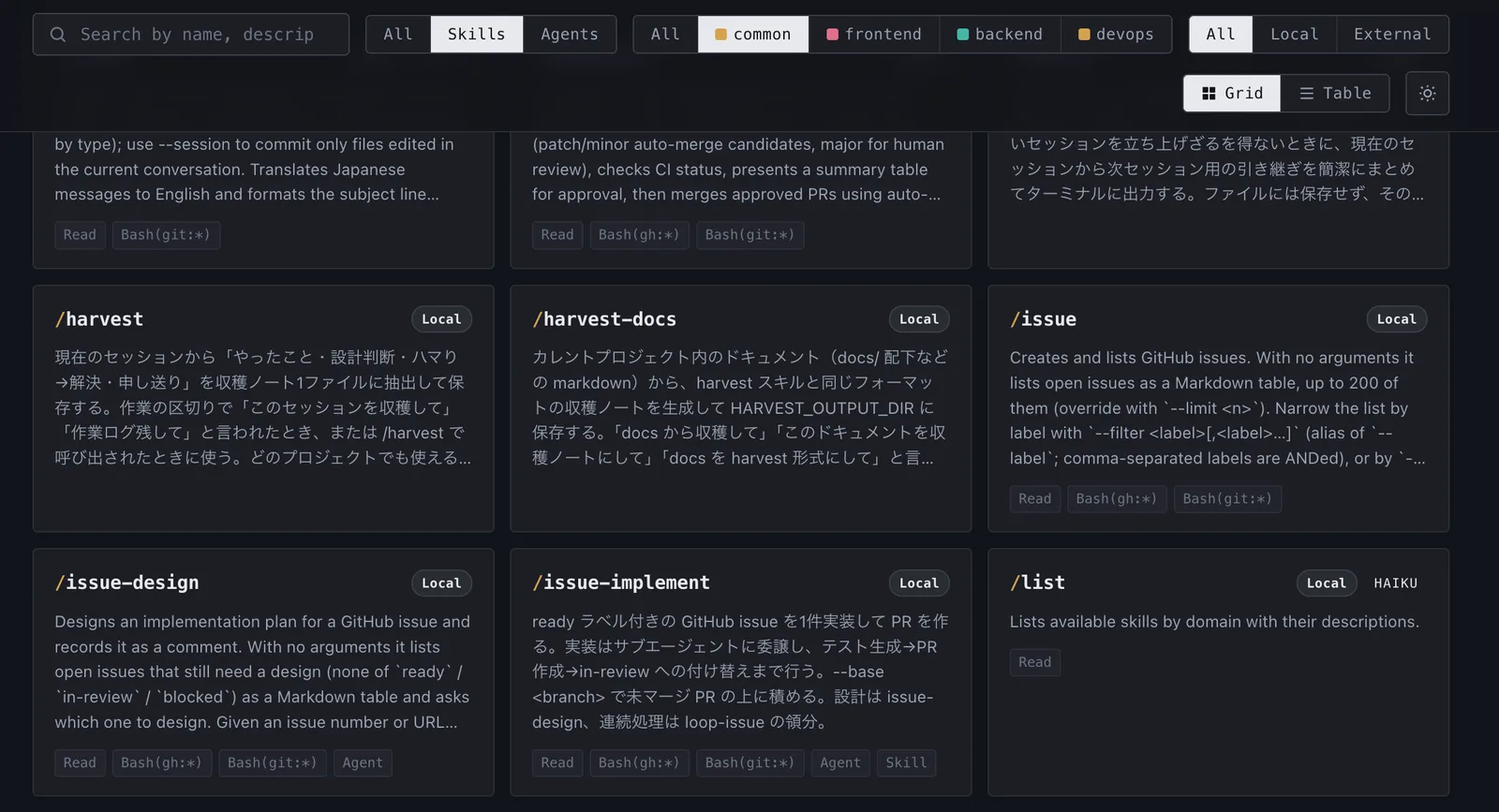Click the Agent tag on the /issue-design card
The width and height of the screenshot is (1499, 812).
pyautogui.click(x=363, y=763)
